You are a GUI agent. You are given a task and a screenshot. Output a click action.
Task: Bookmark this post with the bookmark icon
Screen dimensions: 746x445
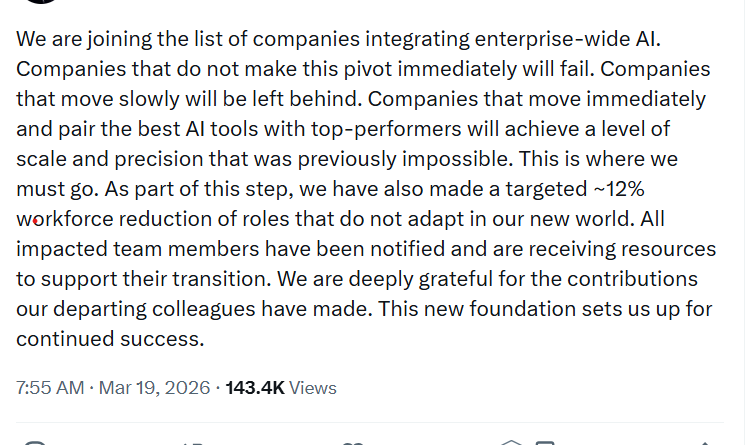click(547, 442)
